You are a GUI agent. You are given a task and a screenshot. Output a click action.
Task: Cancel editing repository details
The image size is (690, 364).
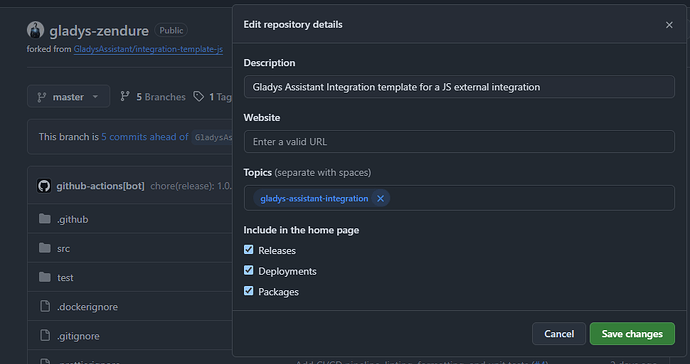pos(559,334)
